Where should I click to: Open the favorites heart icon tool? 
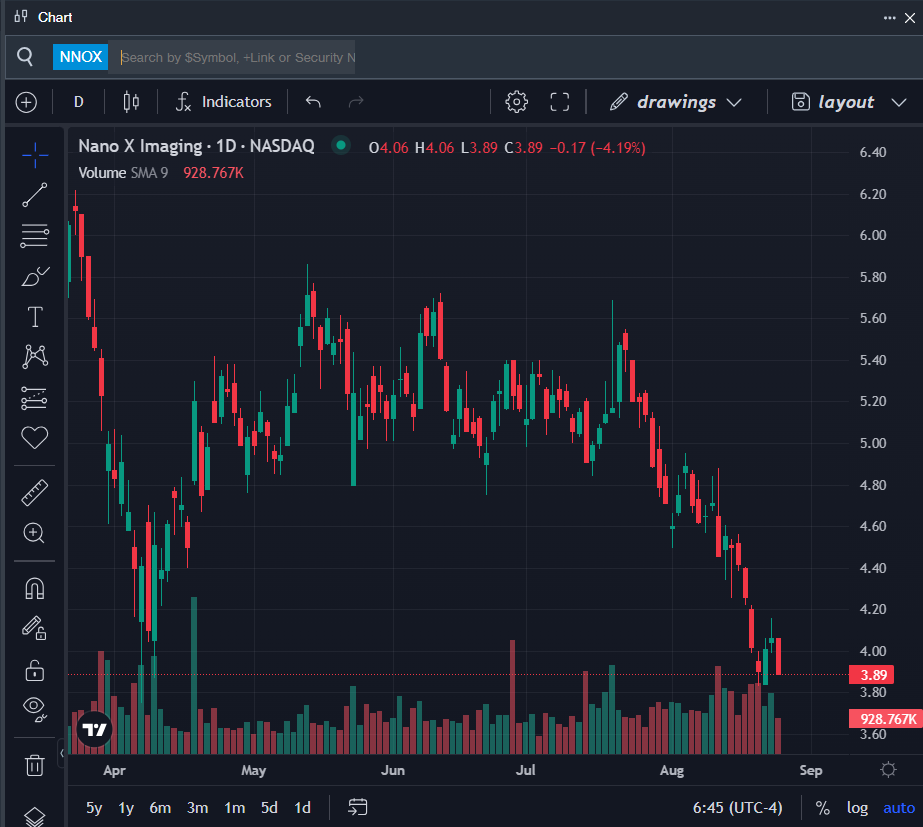(35, 437)
